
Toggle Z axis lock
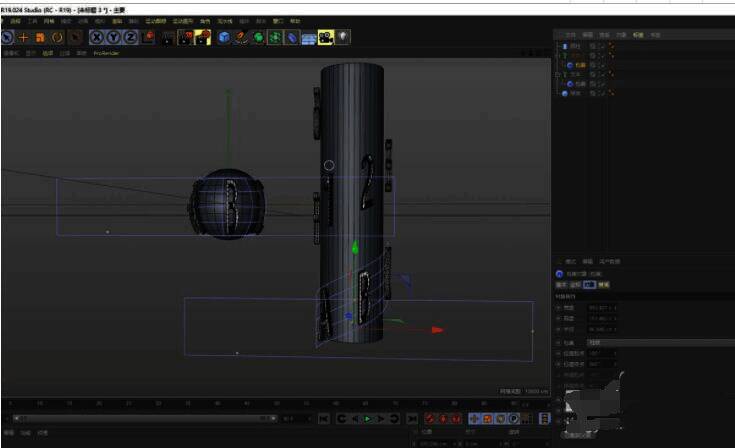coord(131,37)
